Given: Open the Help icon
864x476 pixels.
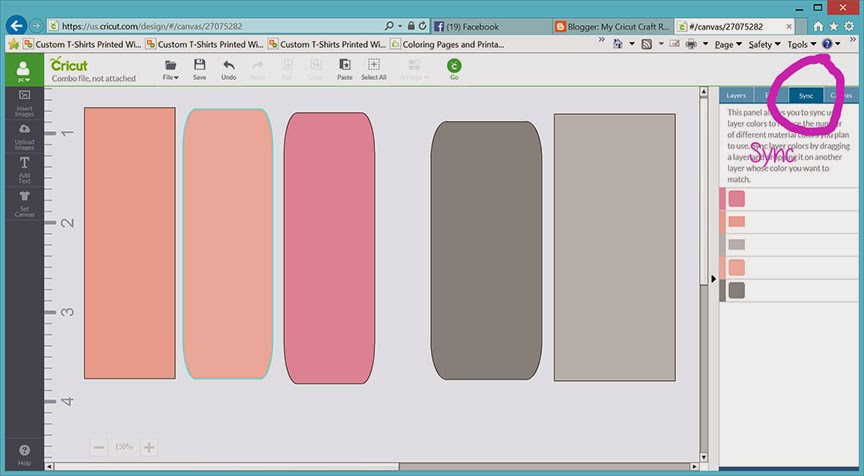Looking at the screenshot, I should [x=24, y=455].
